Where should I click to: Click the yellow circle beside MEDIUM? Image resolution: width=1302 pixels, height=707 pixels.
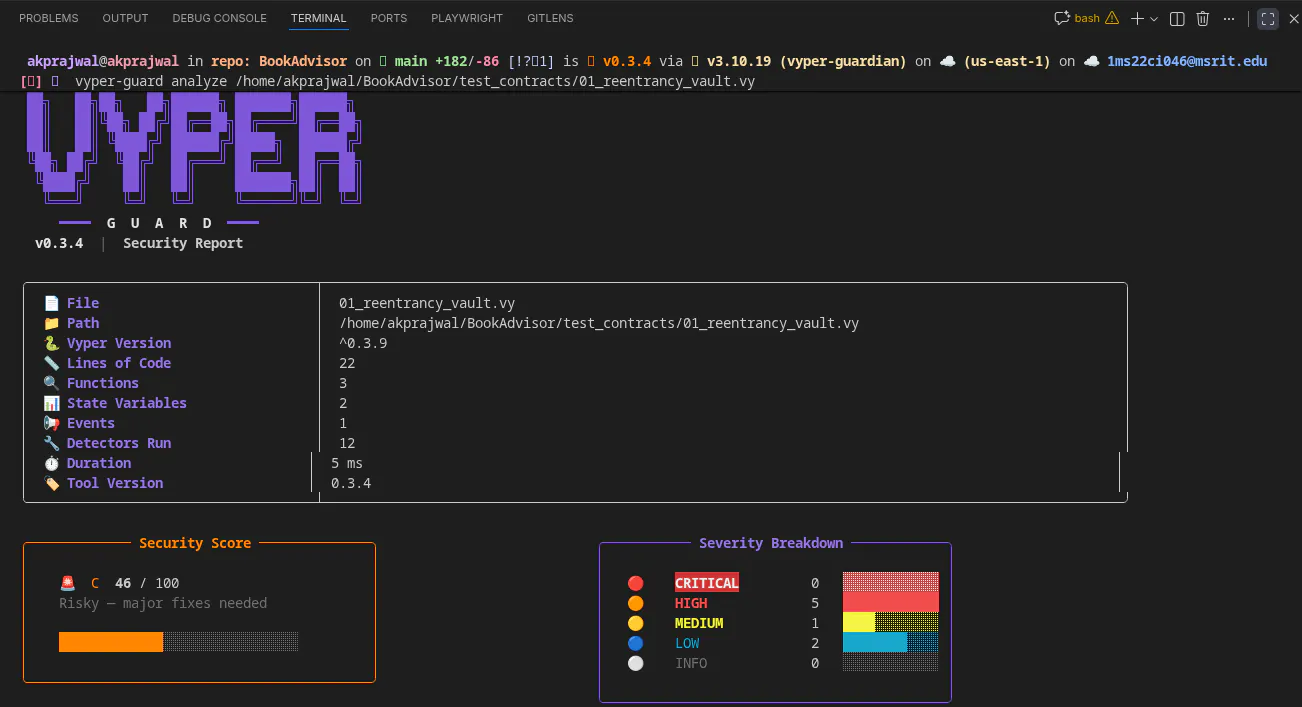click(x=635, y=623)
